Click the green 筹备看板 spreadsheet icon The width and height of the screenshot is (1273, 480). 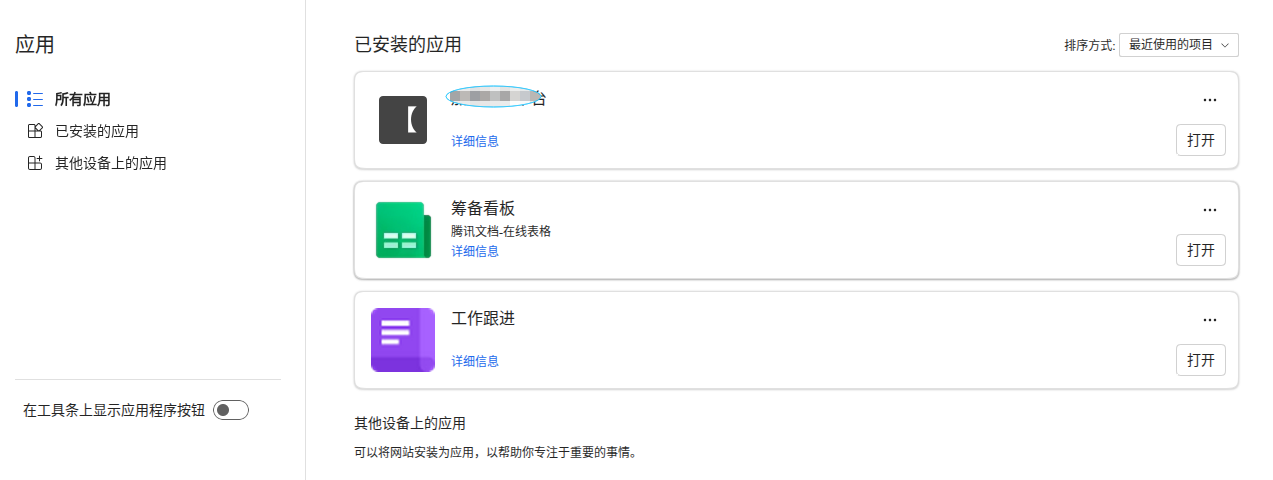pyautogui.click(x=403, y=230)
